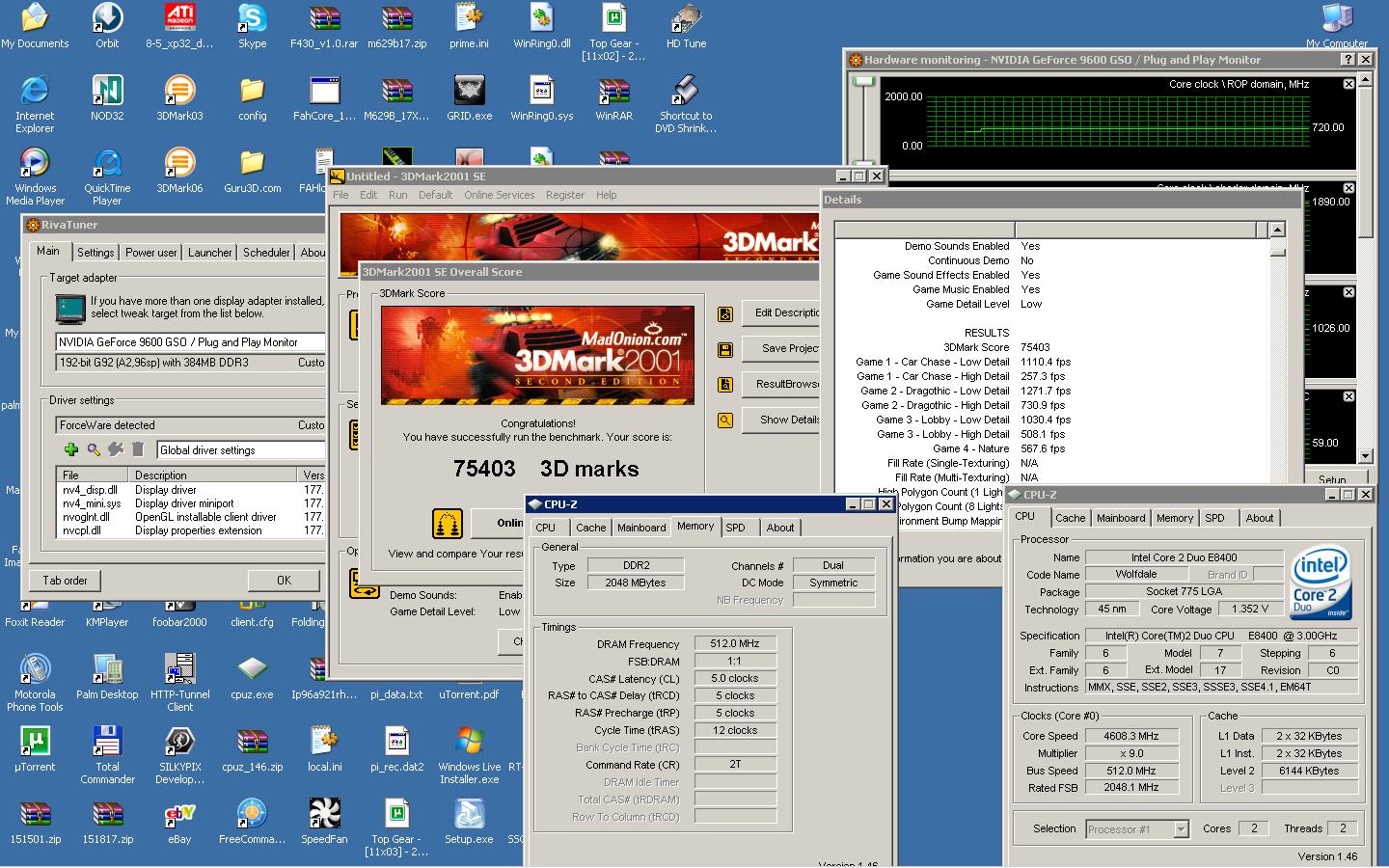Click the 3DMark Save Project floppy icon
This screenshot has width=1389, height=868.
point(725,349)
